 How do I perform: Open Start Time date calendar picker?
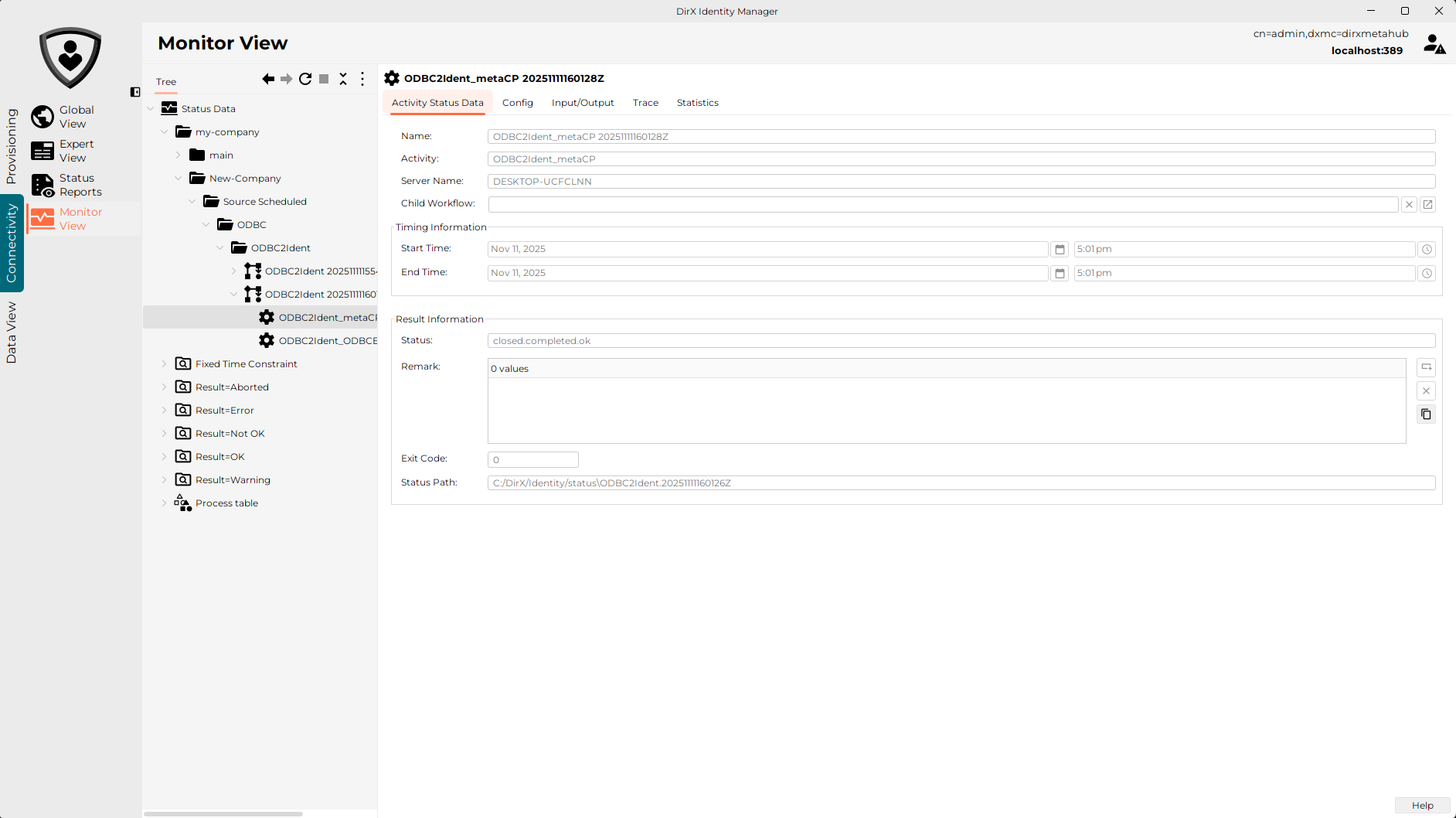point(1060,250)
